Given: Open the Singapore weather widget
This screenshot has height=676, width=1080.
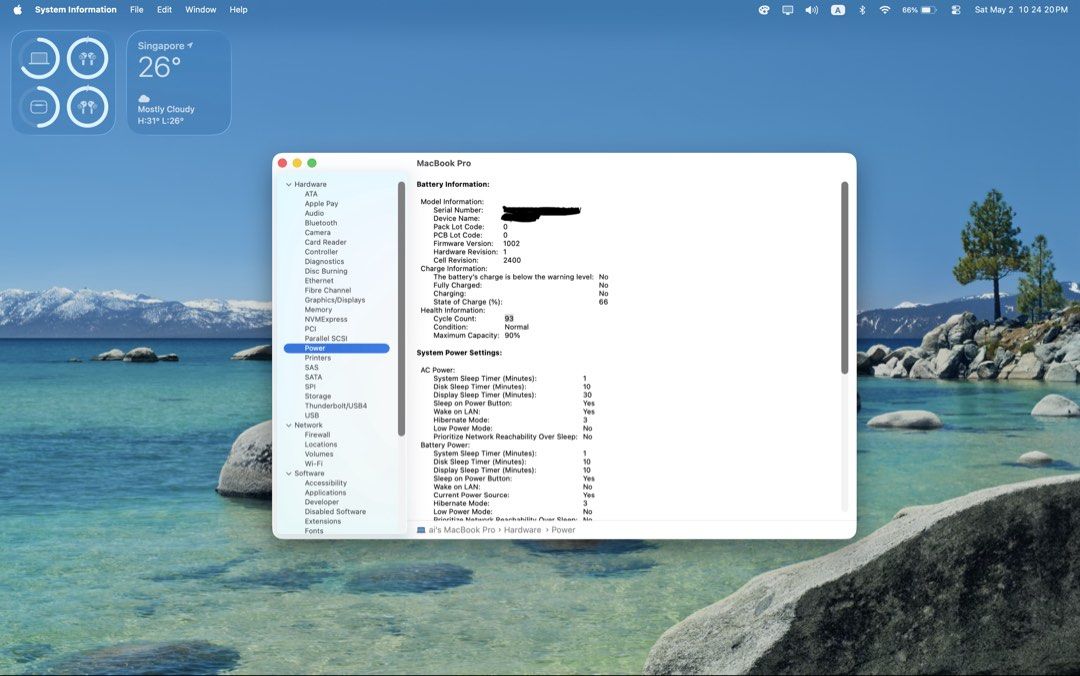Looking at the screenshot, I should coord(179,82).
